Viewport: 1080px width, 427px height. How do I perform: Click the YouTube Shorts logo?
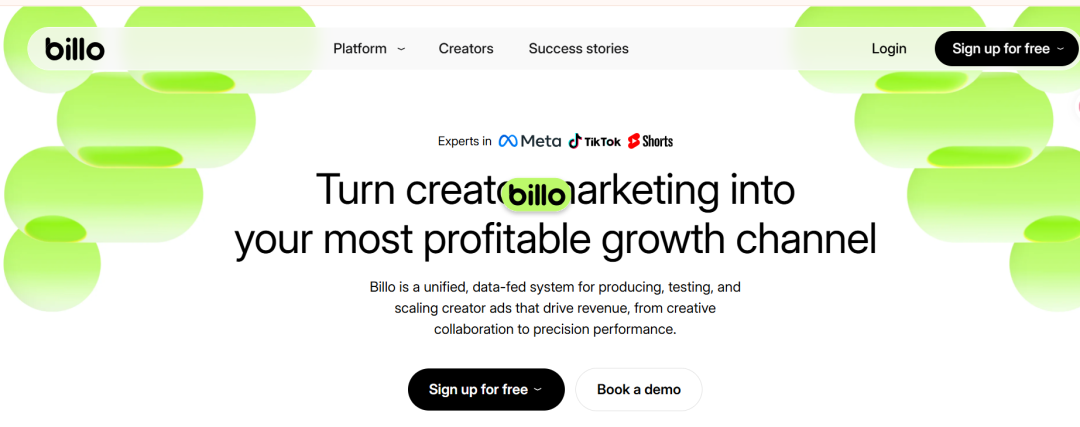pos(650,141)
